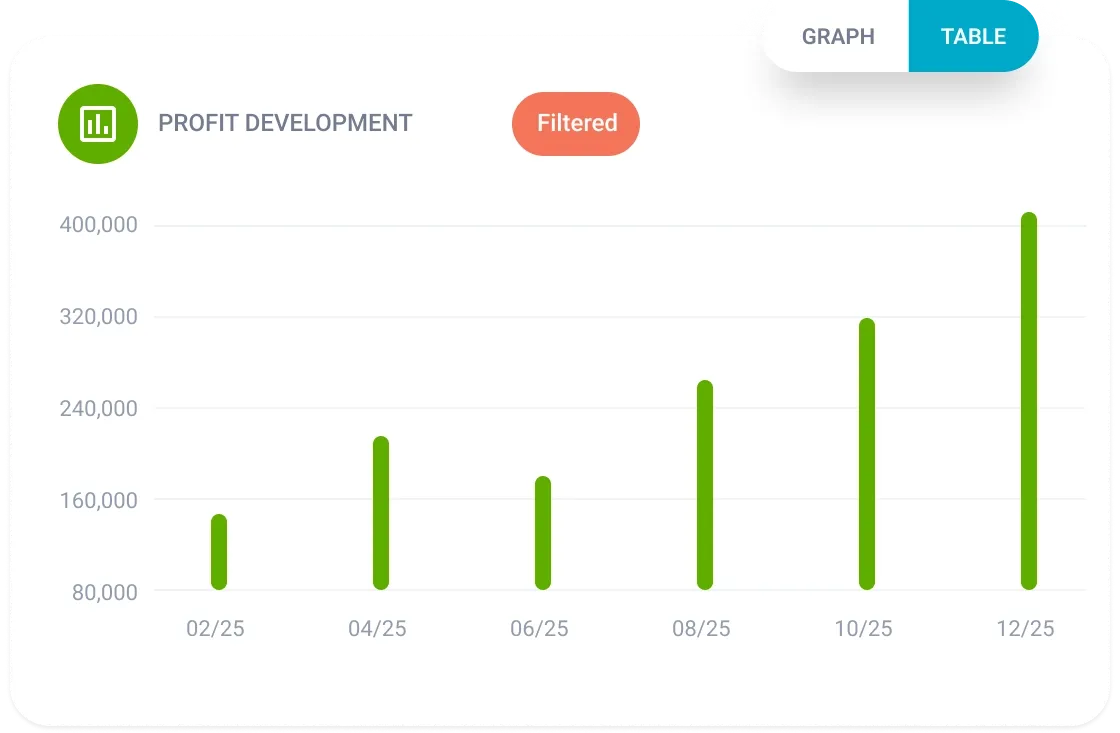
Task: Select the 08/25 profit bar
Action: pos(703,485)
